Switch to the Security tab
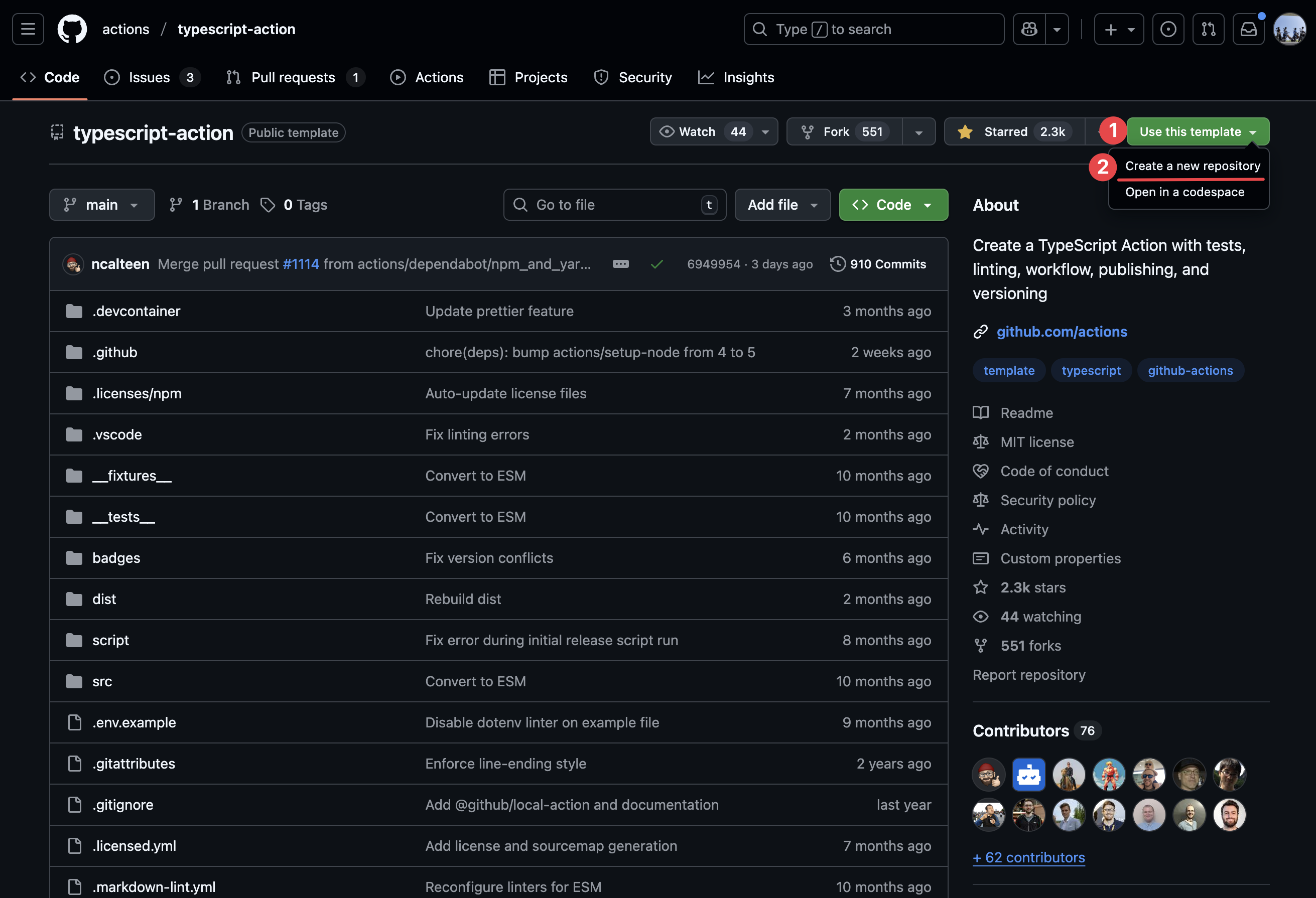Image resolution: width=1316 pixels, height=898 pixels. 632,78
